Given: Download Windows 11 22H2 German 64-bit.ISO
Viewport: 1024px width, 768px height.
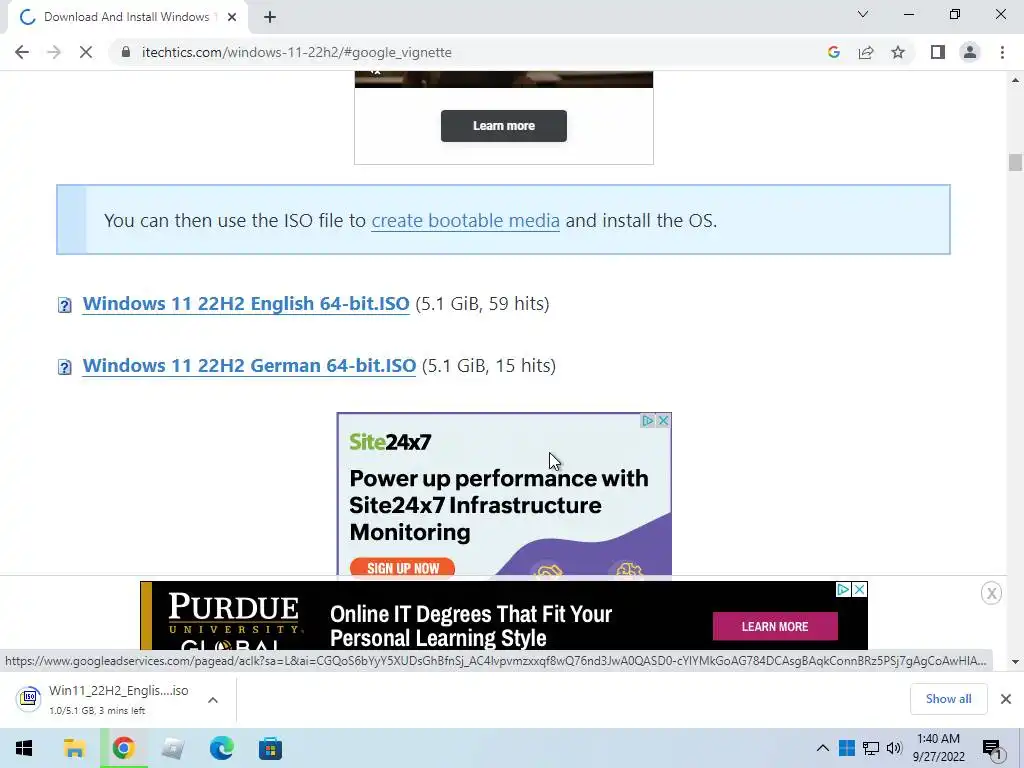Looking at the screenshot, I should [x=249, y=366].
